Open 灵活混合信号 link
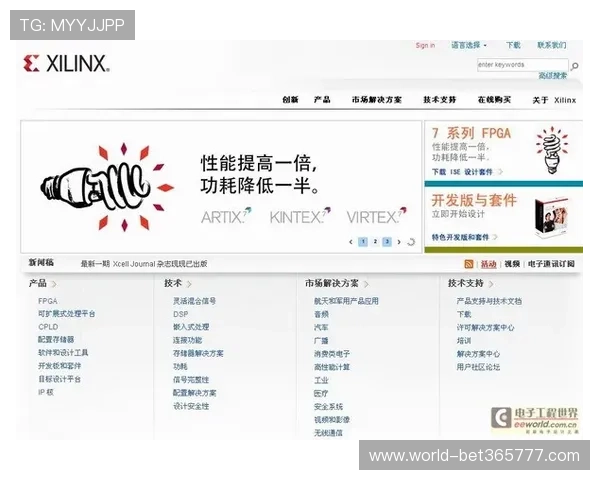Screen dimensions: 600x480 194,301
